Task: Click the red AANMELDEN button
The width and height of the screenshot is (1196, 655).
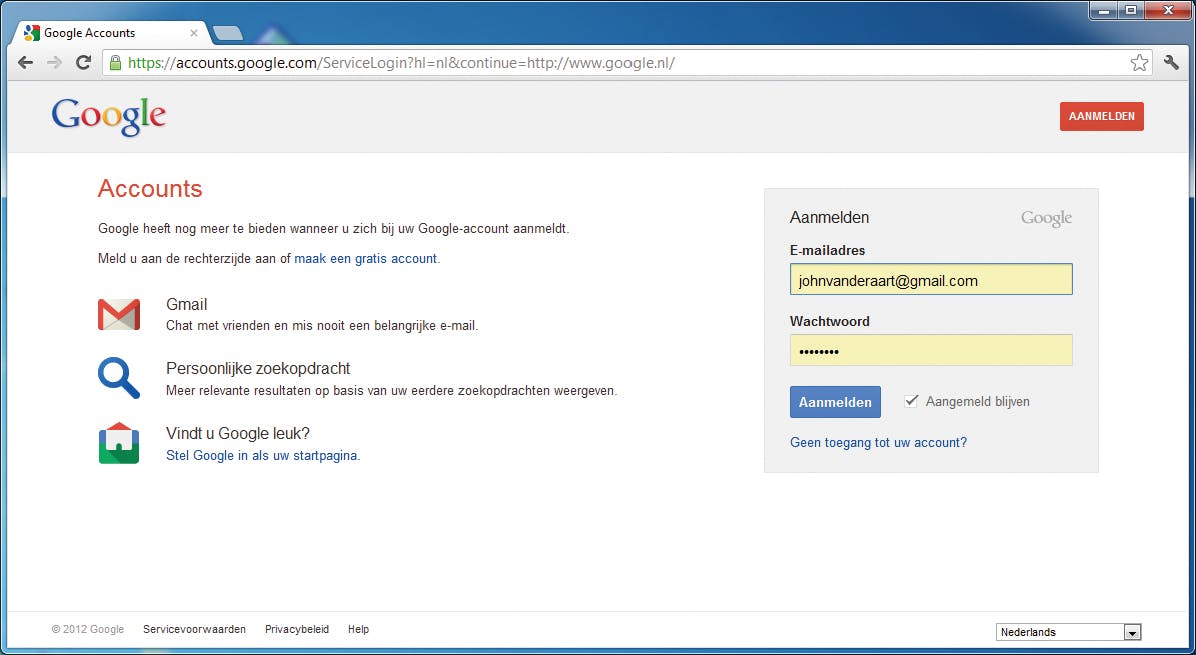Action: click(x=1101, y=117)
